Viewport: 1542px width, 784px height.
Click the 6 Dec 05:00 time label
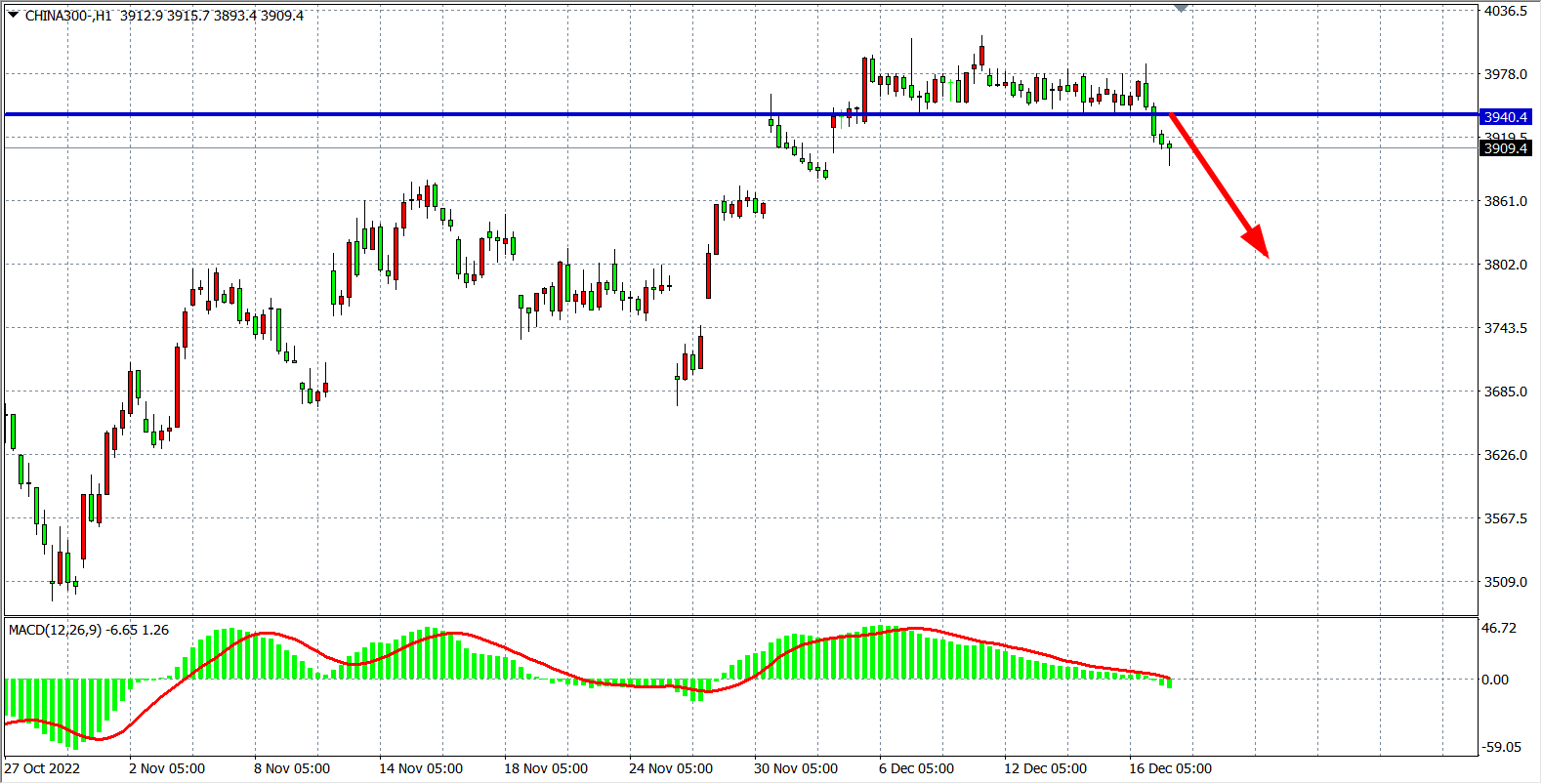pyautogui.click(x=916, y=768)
